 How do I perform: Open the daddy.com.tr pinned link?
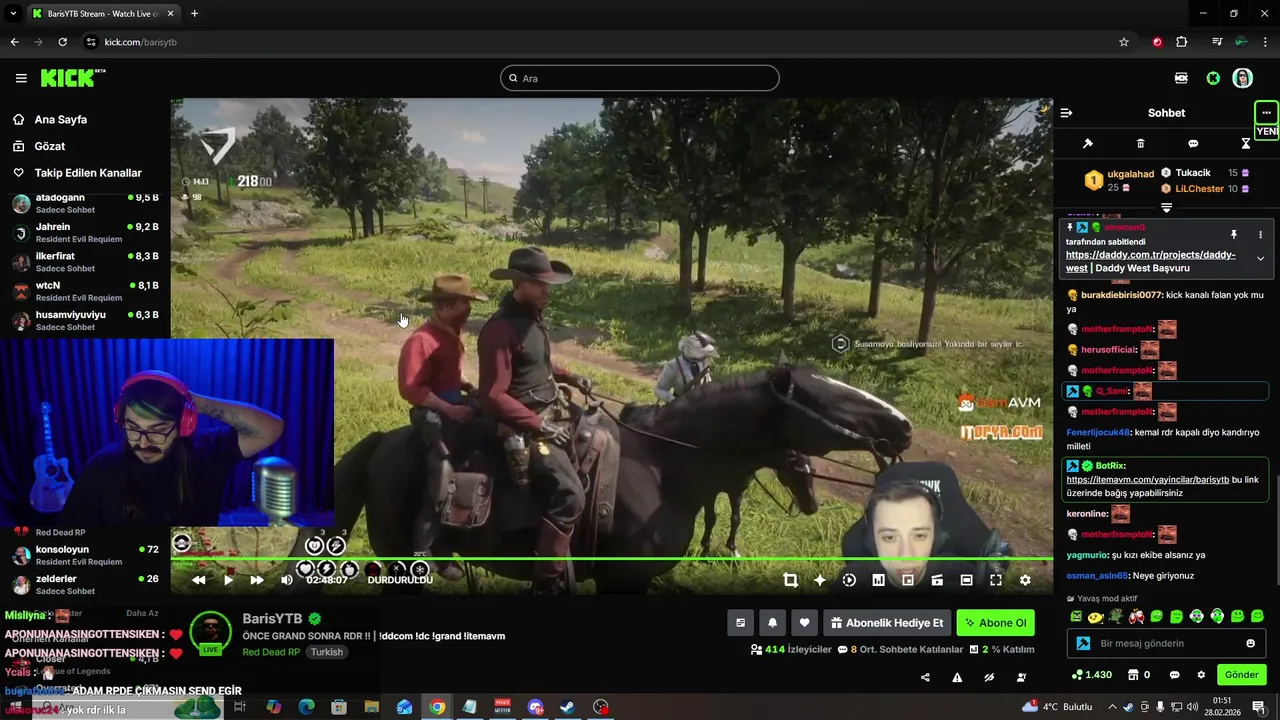1150,261
